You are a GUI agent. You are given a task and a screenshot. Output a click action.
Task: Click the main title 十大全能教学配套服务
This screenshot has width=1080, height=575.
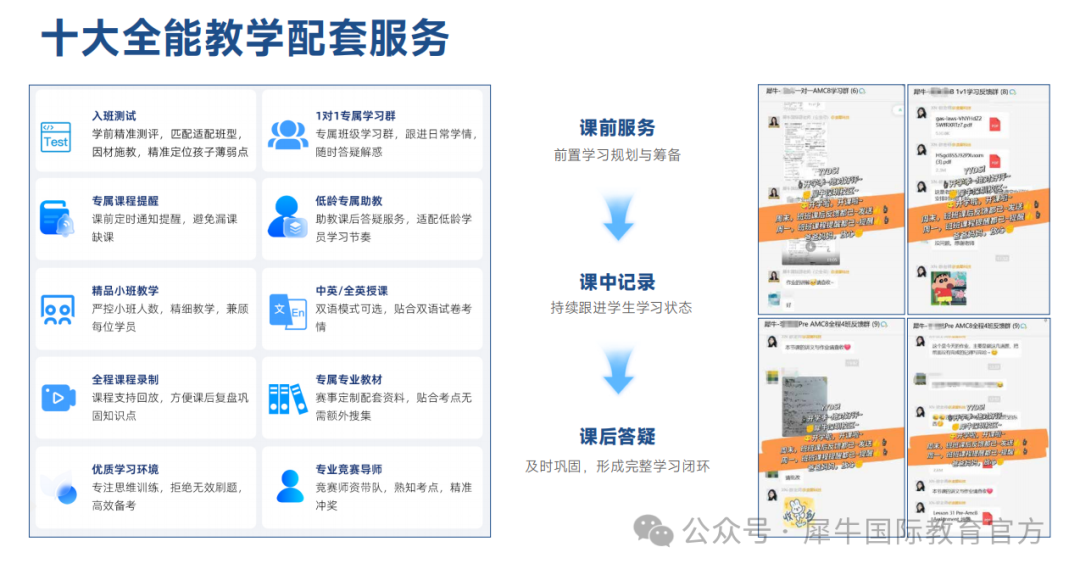(245, 37)
